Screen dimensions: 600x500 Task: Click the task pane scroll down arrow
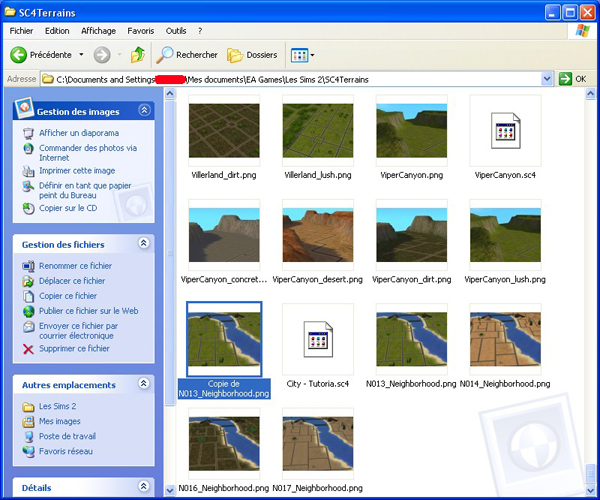[x=170, y=490]
